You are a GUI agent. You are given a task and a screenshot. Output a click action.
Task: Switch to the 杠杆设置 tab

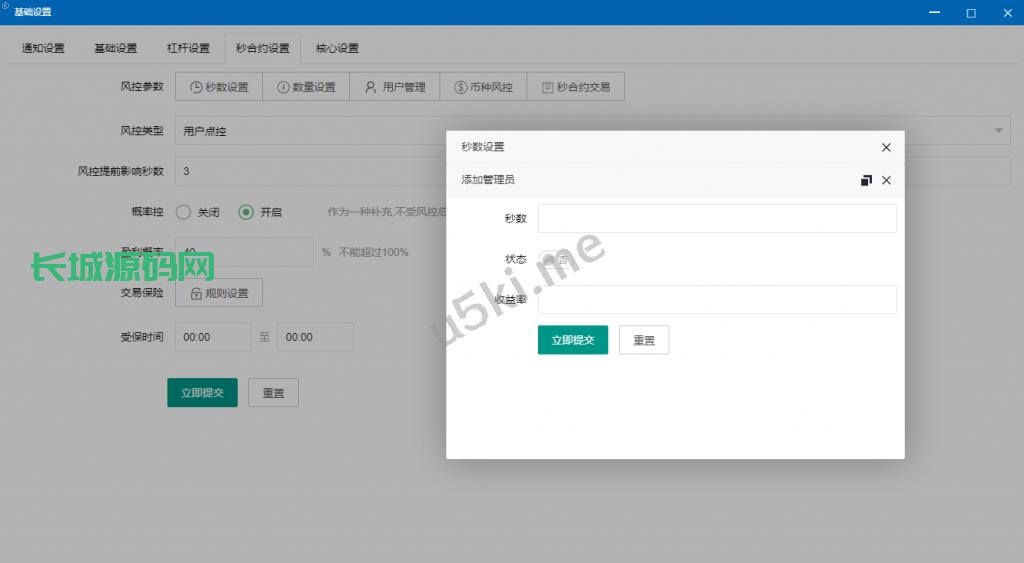pos(188,48)
